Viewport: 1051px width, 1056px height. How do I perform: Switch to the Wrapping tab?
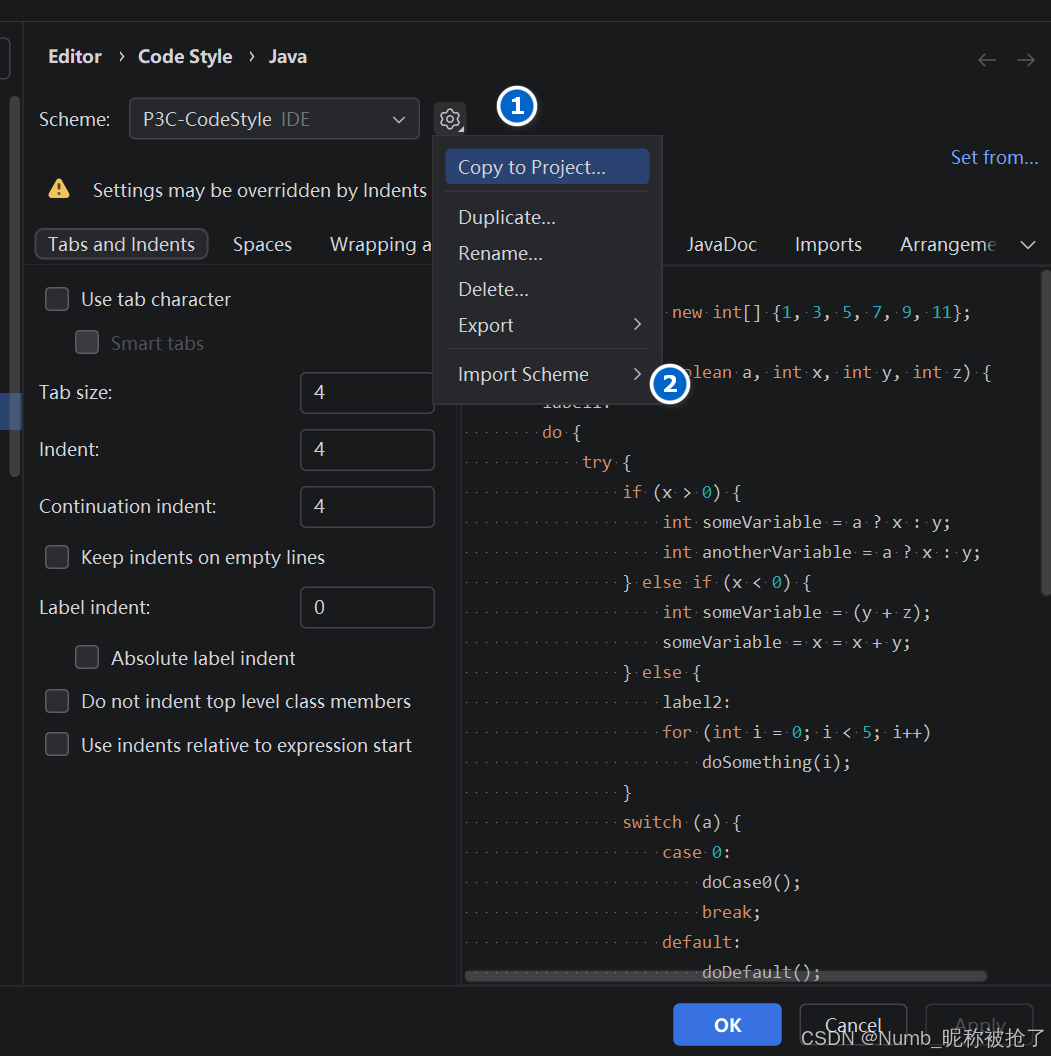coord(380,244)
